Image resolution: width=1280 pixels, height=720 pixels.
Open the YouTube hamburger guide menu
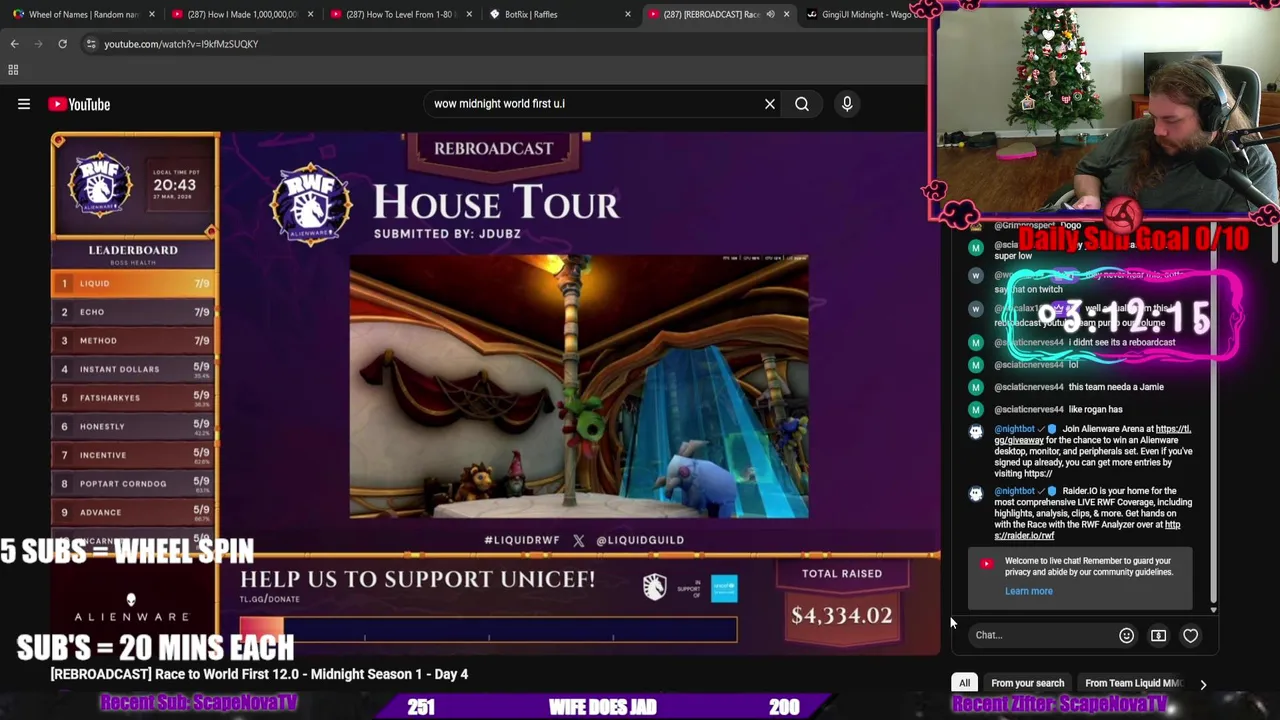coord(24,104)
